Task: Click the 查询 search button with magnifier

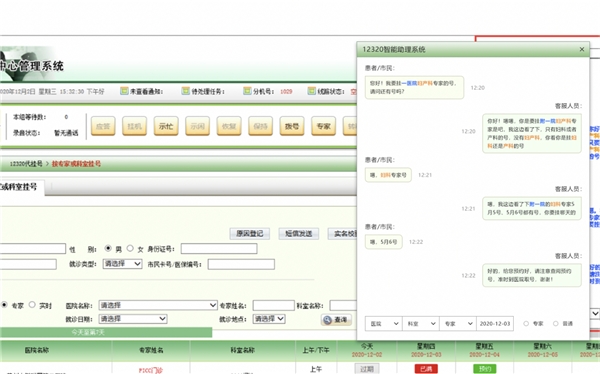Action: 336,320
